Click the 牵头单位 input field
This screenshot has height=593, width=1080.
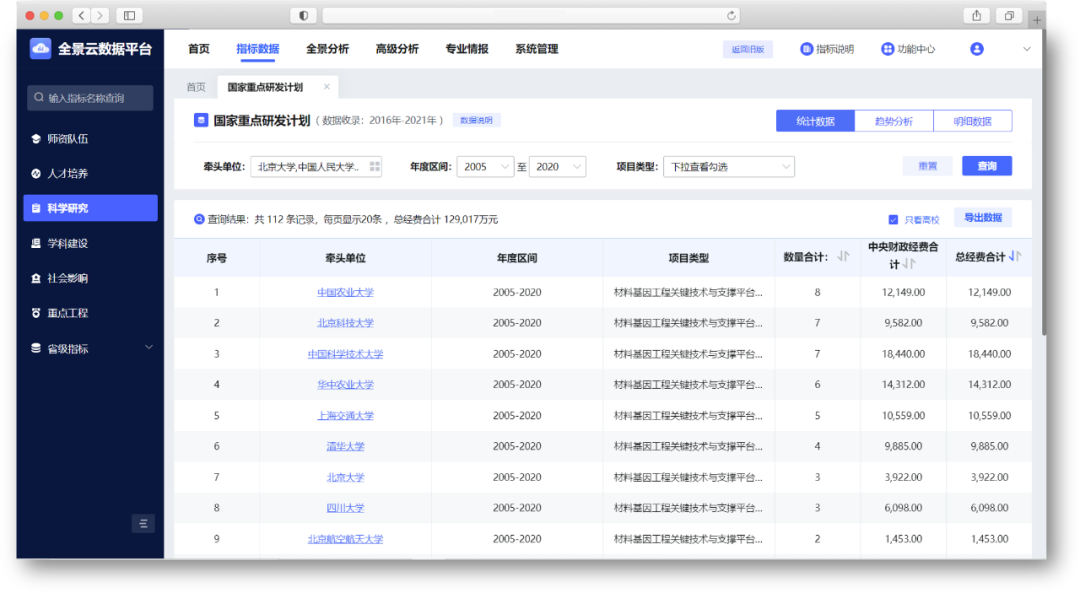[x=316, y=167]
